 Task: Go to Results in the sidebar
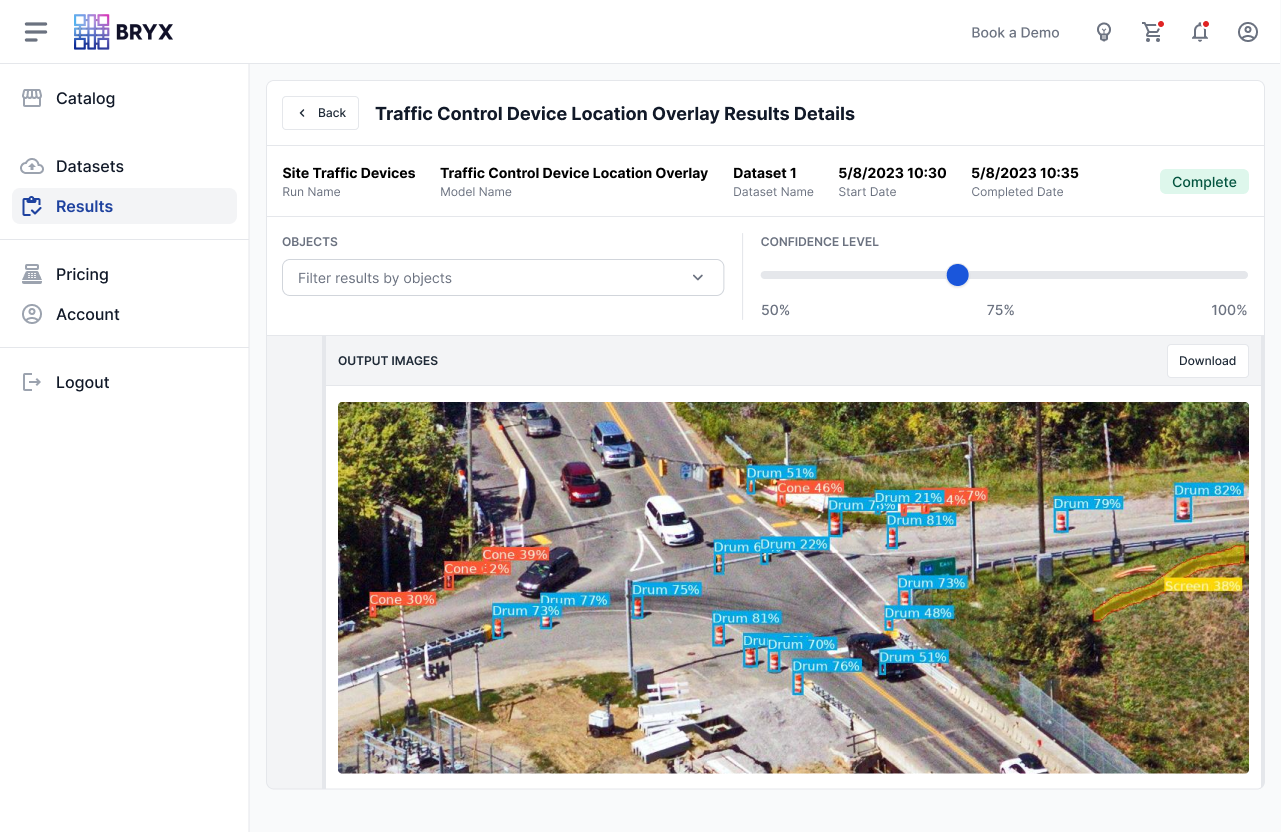coord(84,206)
